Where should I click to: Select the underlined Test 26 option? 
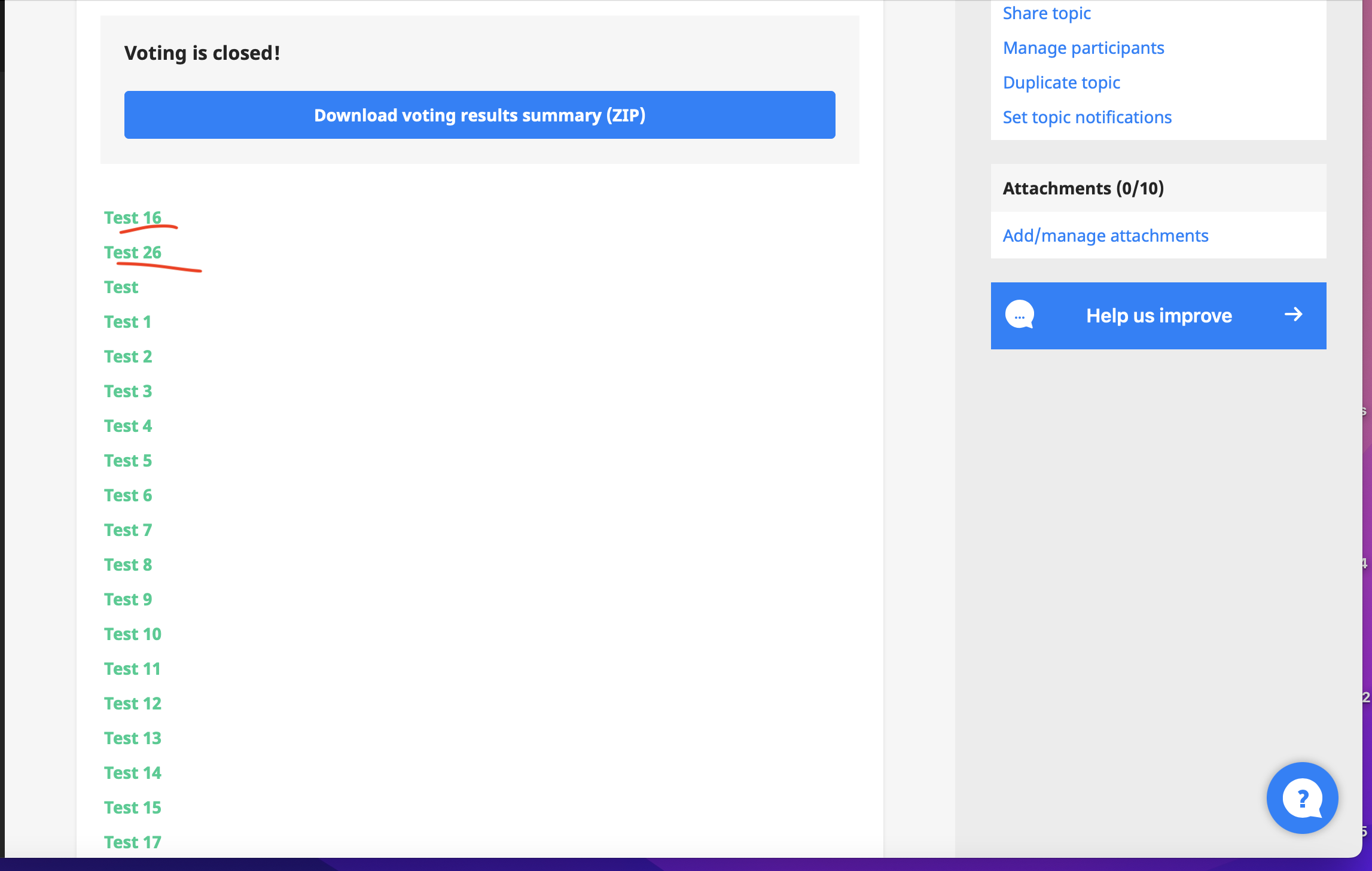pyautogui.click(x=133, y=252)
